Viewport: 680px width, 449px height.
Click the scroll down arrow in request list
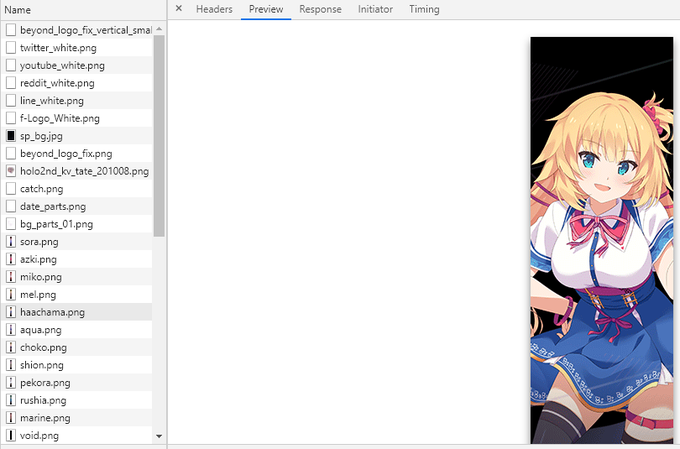(x=159, y=436)
